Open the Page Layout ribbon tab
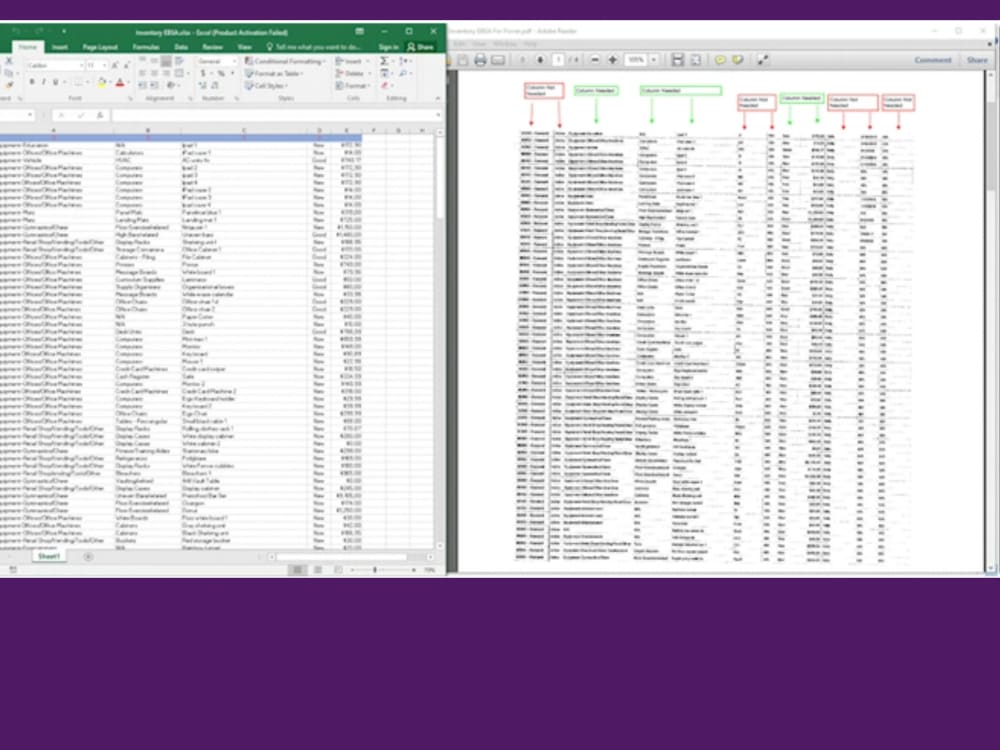 [x=100, y=47]
